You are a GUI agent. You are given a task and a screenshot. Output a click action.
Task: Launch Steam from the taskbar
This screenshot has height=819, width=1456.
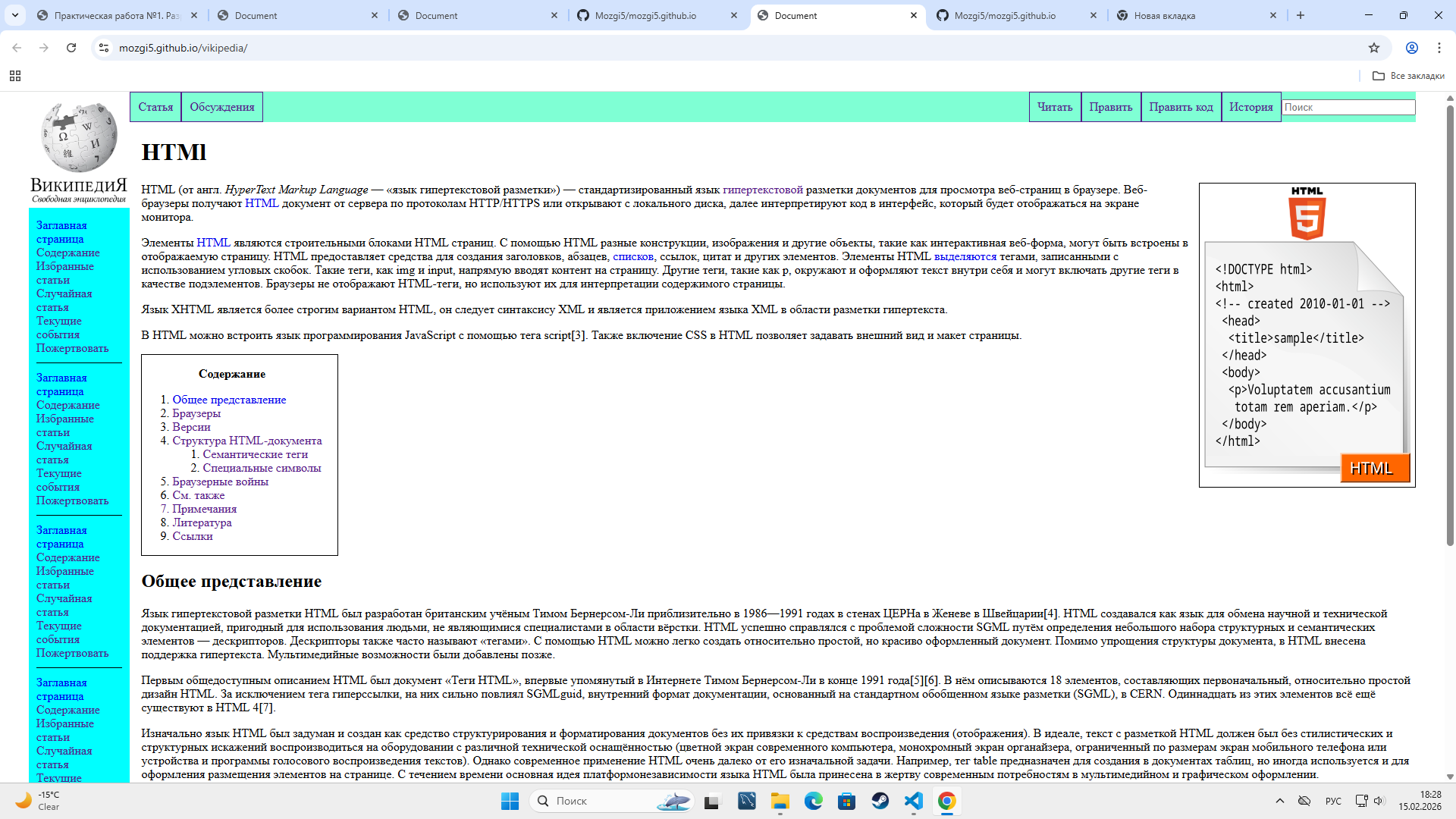tap(880, 801)
